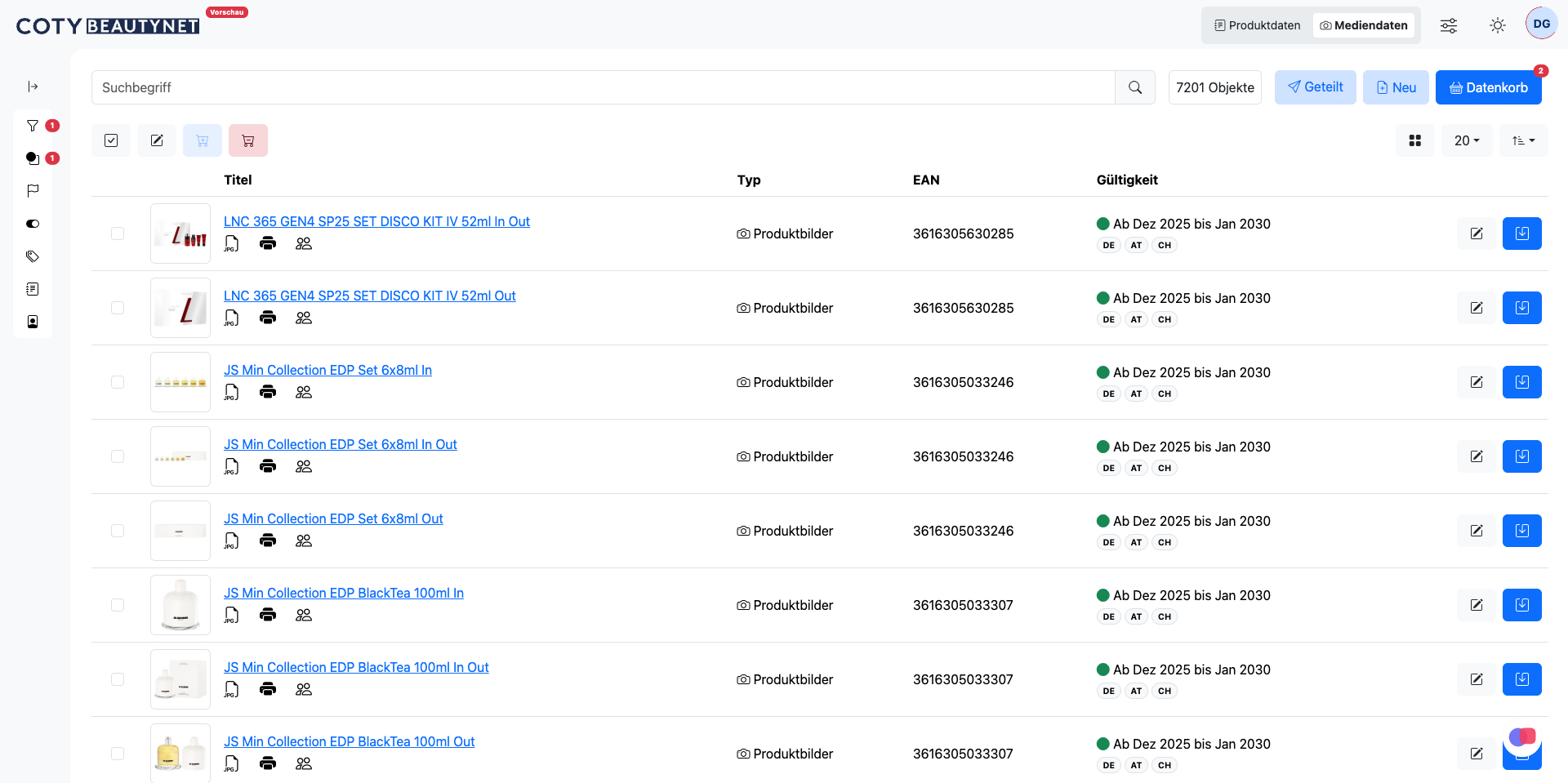Check the BlackTea 100ml In row

tap(118, 605)
